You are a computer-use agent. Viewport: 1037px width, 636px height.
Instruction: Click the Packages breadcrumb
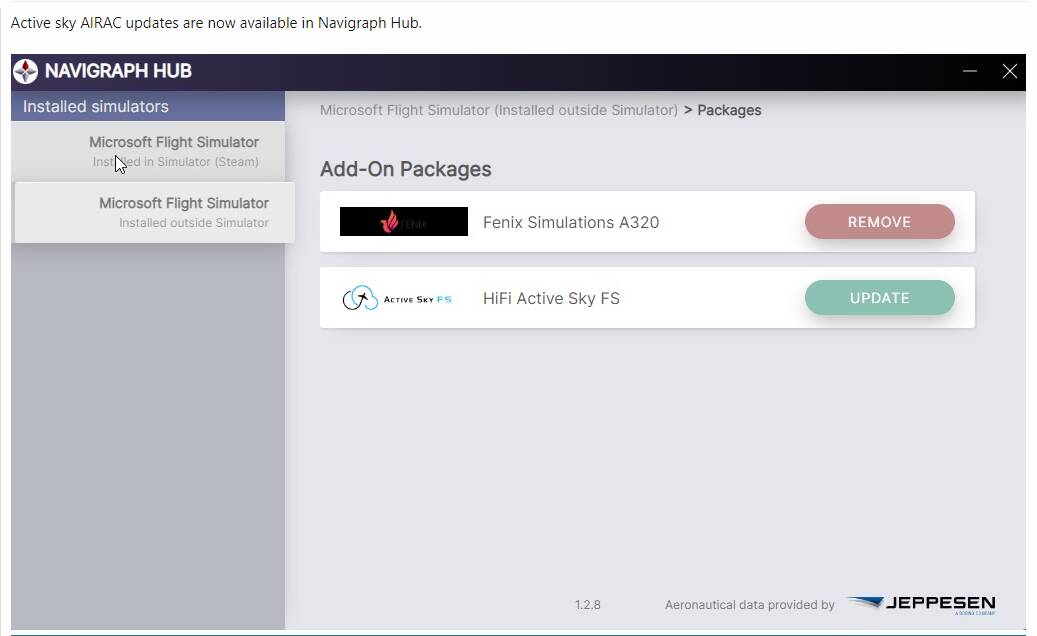(729, 110)
